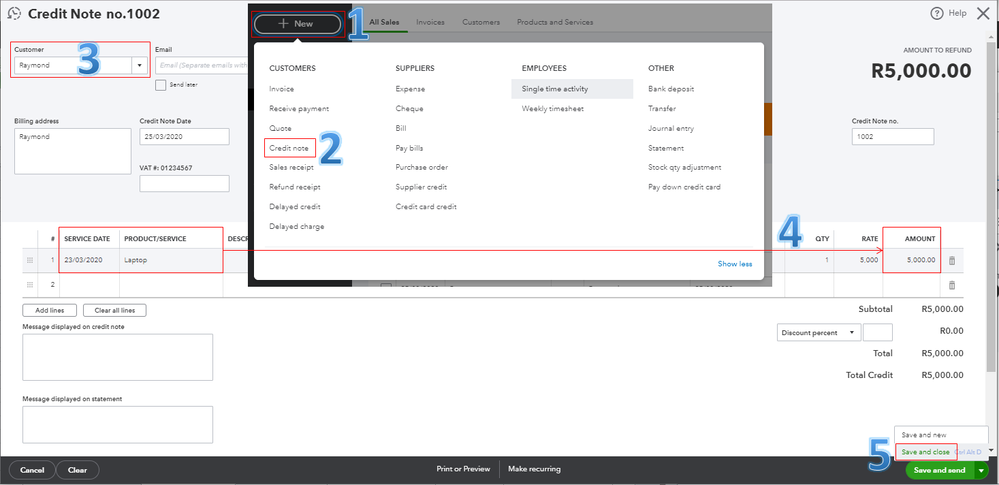Click the green Save and send button
This screenshot has height=485, width=999.
(x=940, y=470)
